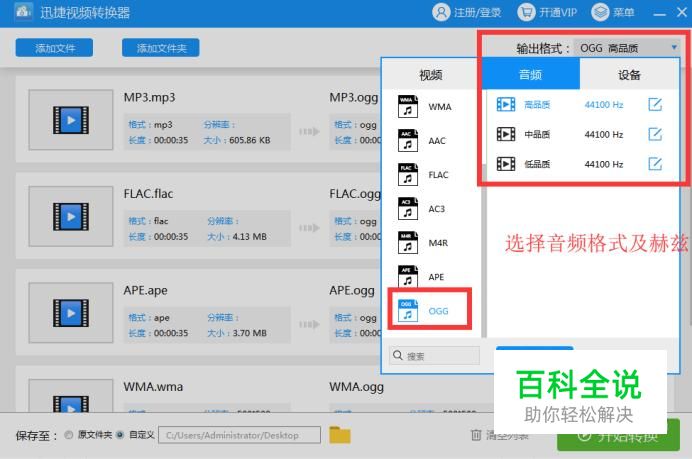This screenshot has width=692, height=459.
Task: Select the WMA.wma file name
Action: [x=153, y=387]
